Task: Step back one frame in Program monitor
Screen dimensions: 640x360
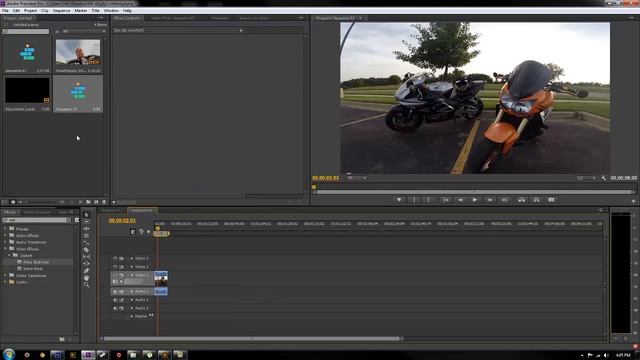Action: (460, 200)
